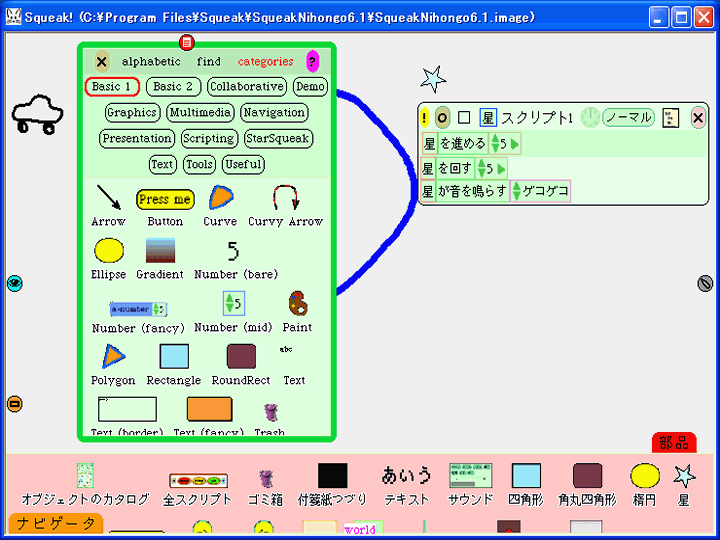Select the Graphics category
This screenshot has height=540, width=720.
132,112
